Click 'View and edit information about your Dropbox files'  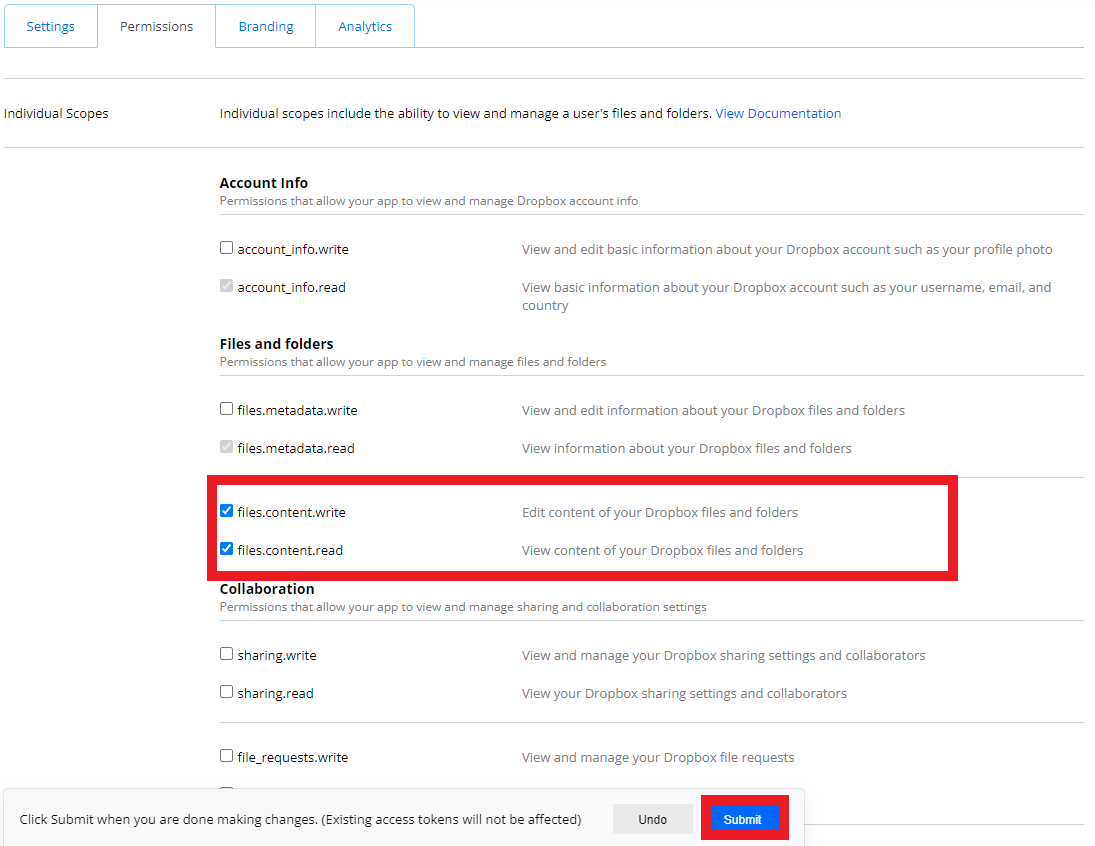pos(713,411)
